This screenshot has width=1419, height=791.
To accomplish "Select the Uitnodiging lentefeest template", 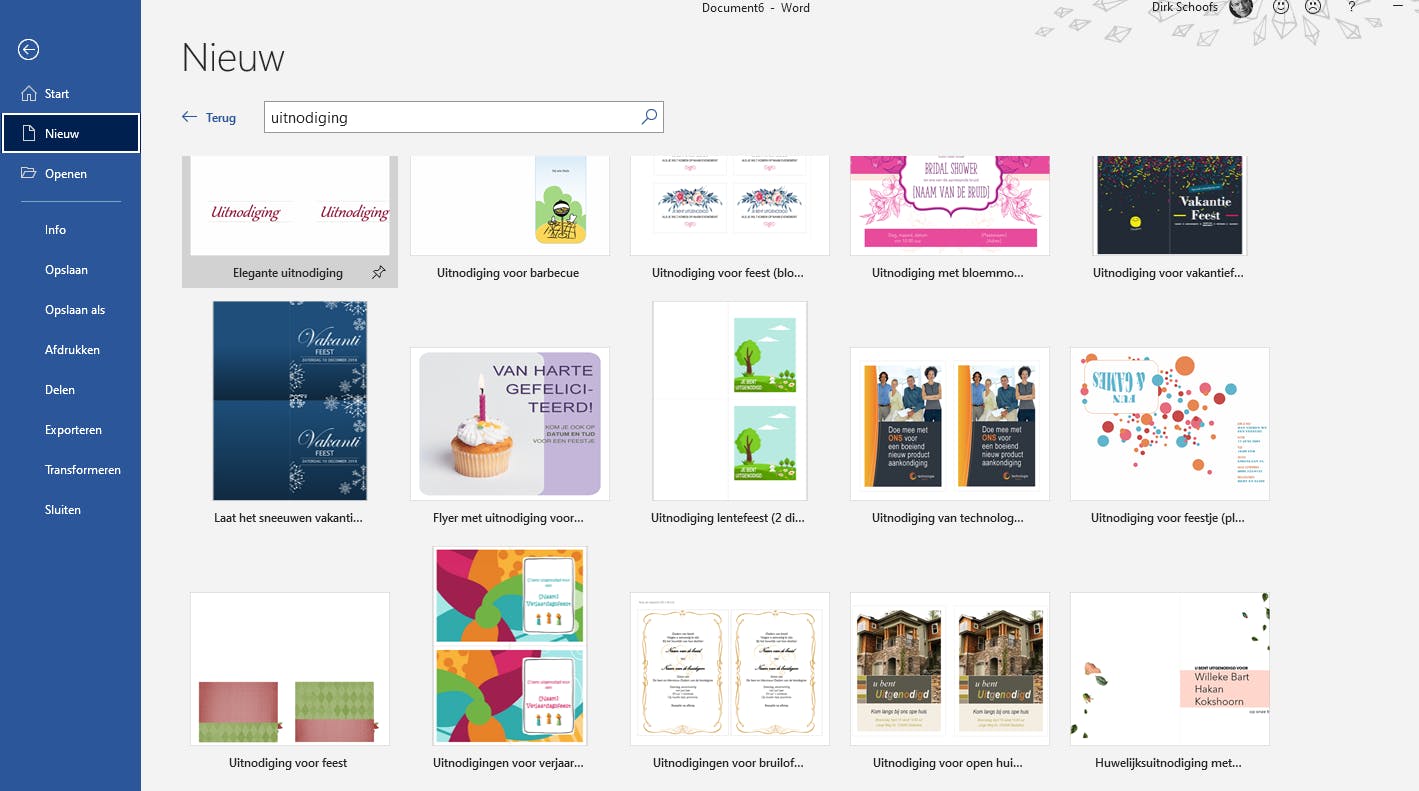I will click(730, 413).
